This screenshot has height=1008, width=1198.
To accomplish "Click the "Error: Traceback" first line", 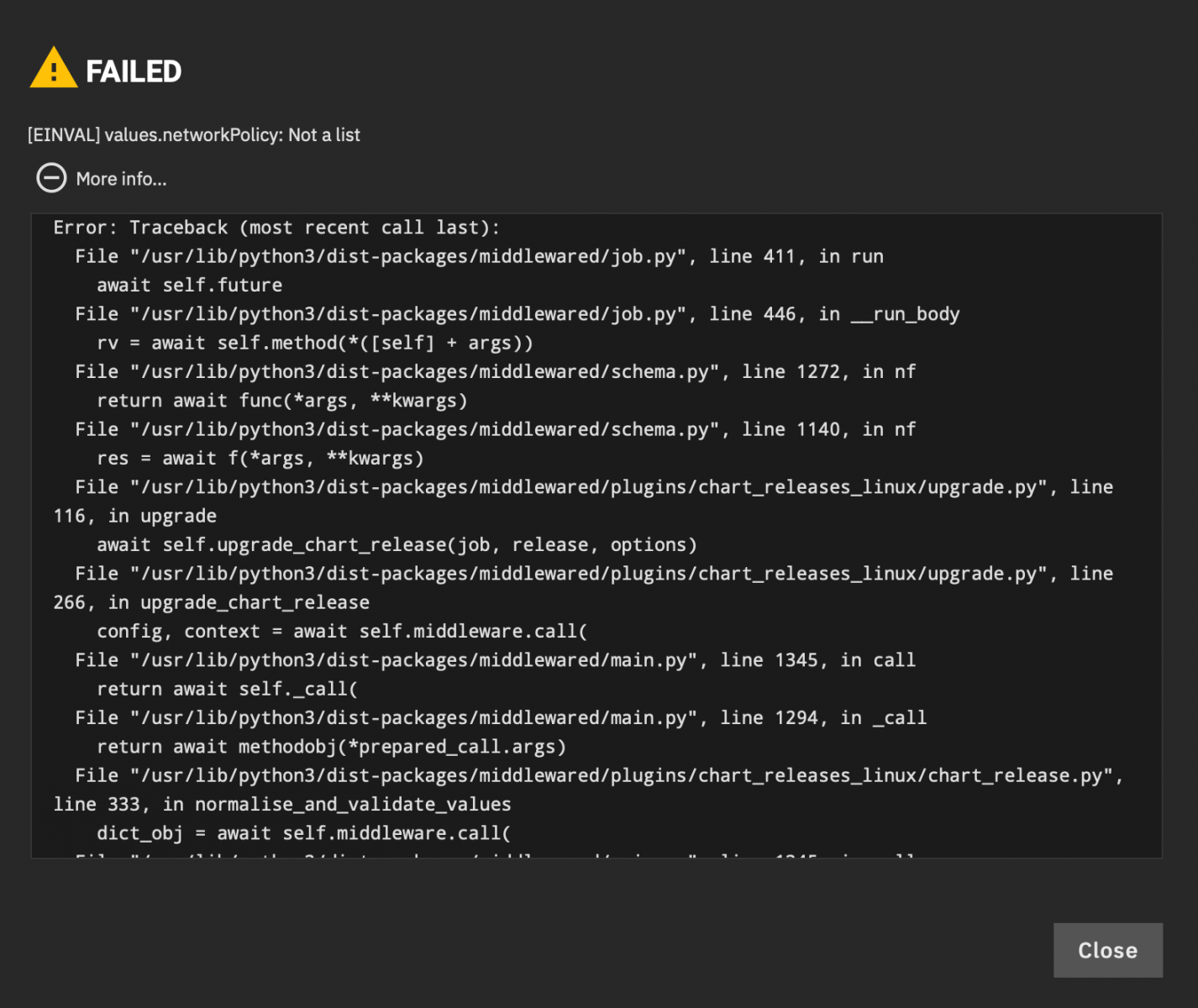I will [x=276, y=228].
